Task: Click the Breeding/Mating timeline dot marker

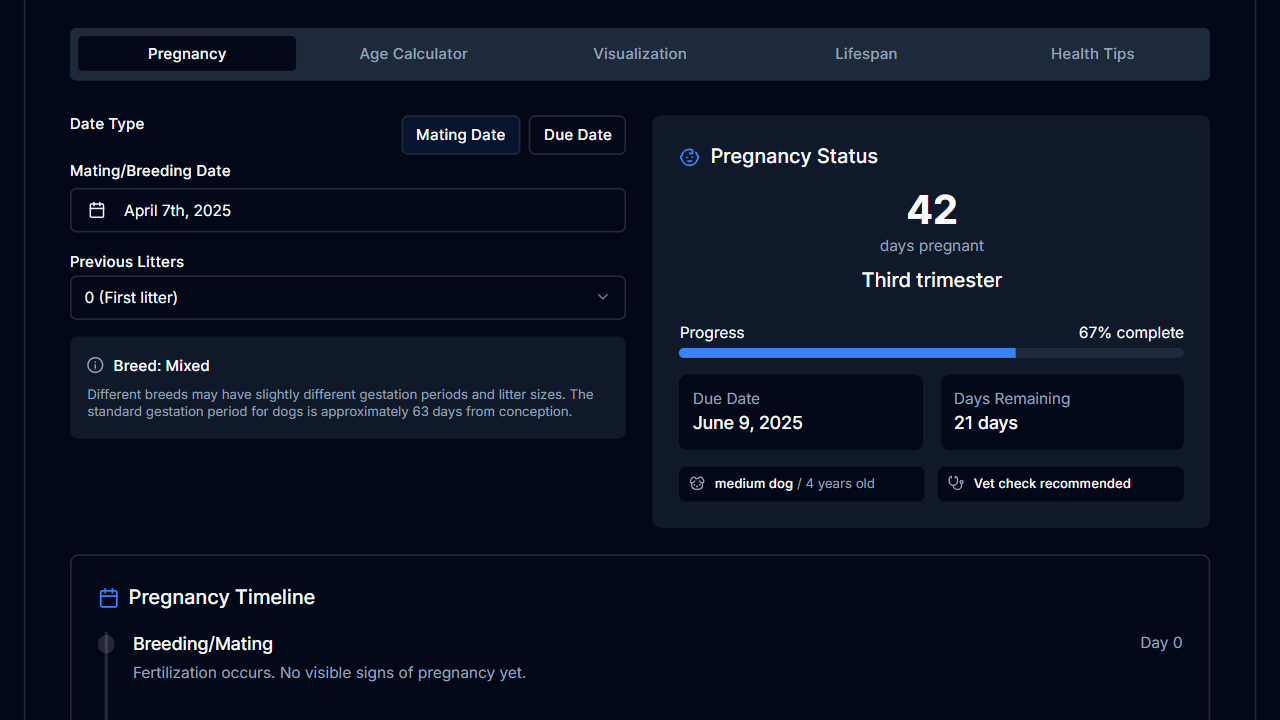Action: click(x=106, y=644)
